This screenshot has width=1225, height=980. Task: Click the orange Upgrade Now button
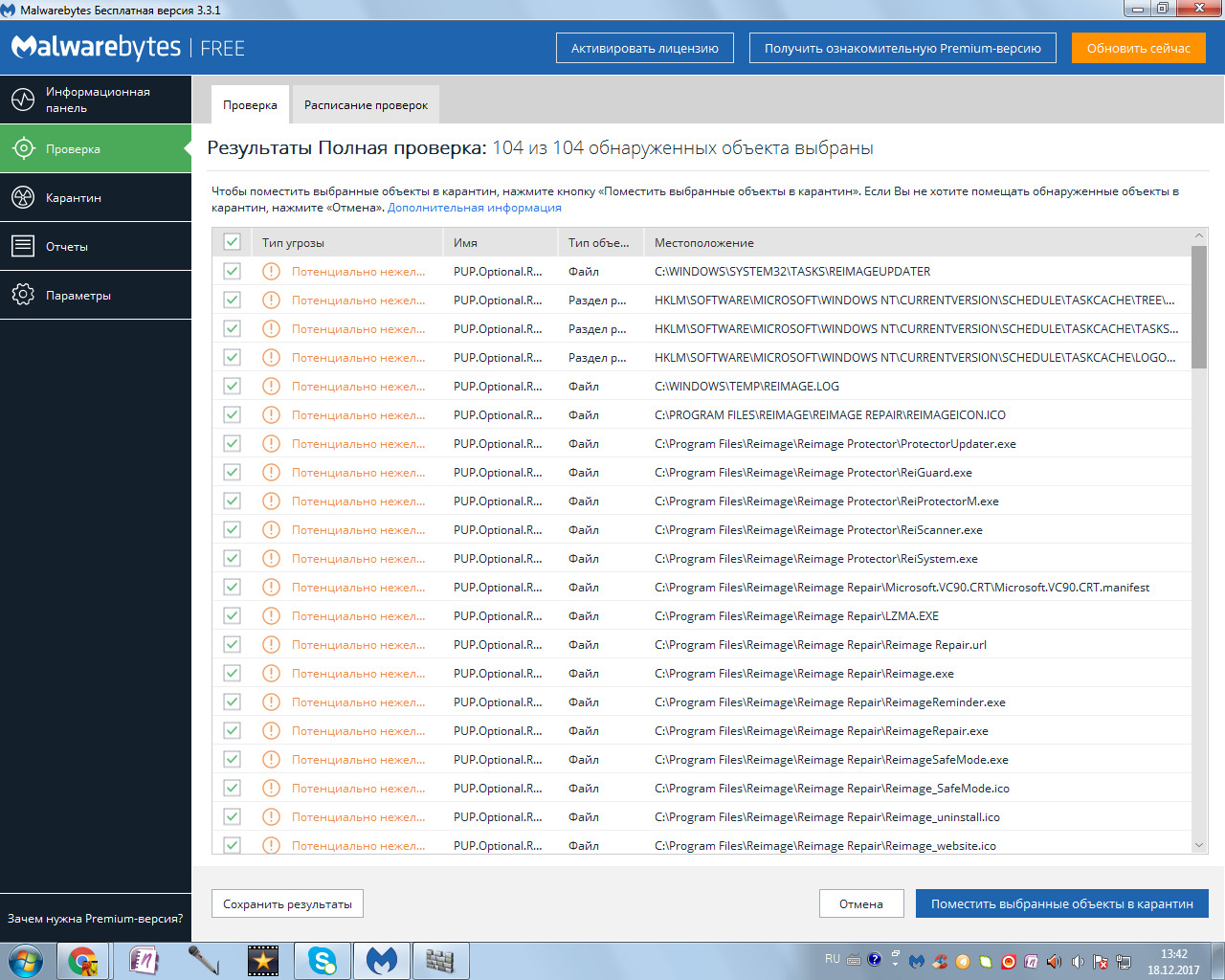click(1138, 49)
